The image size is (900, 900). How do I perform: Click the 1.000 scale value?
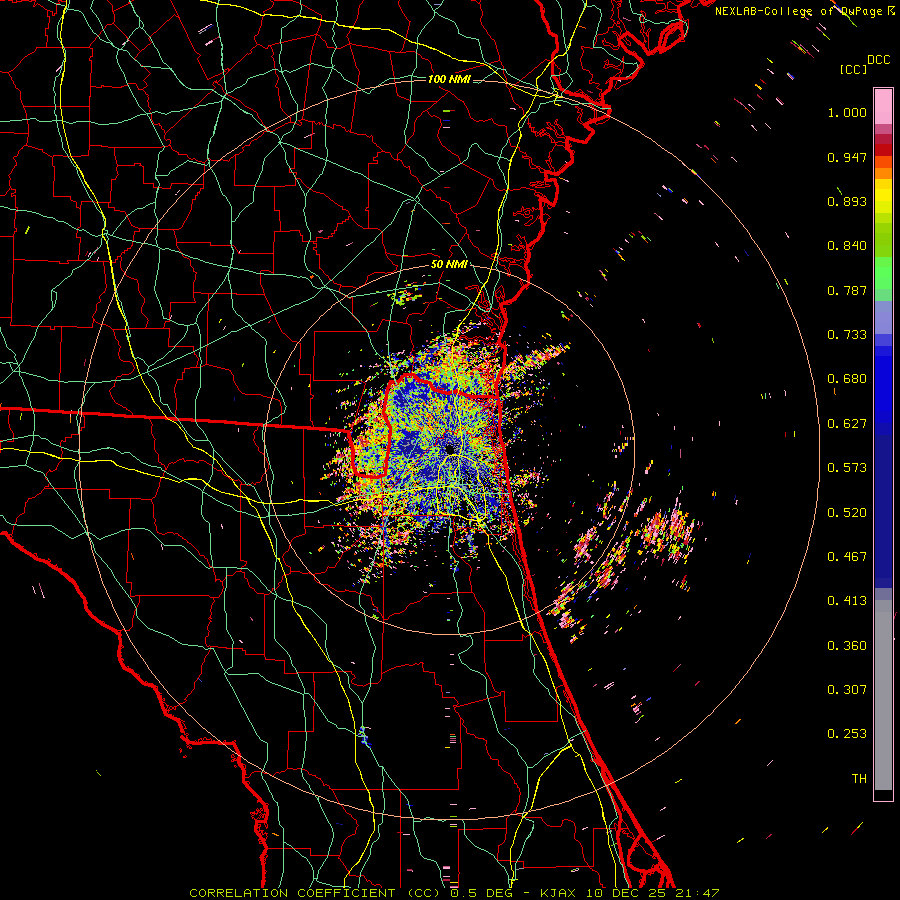[x=847, y=112]
